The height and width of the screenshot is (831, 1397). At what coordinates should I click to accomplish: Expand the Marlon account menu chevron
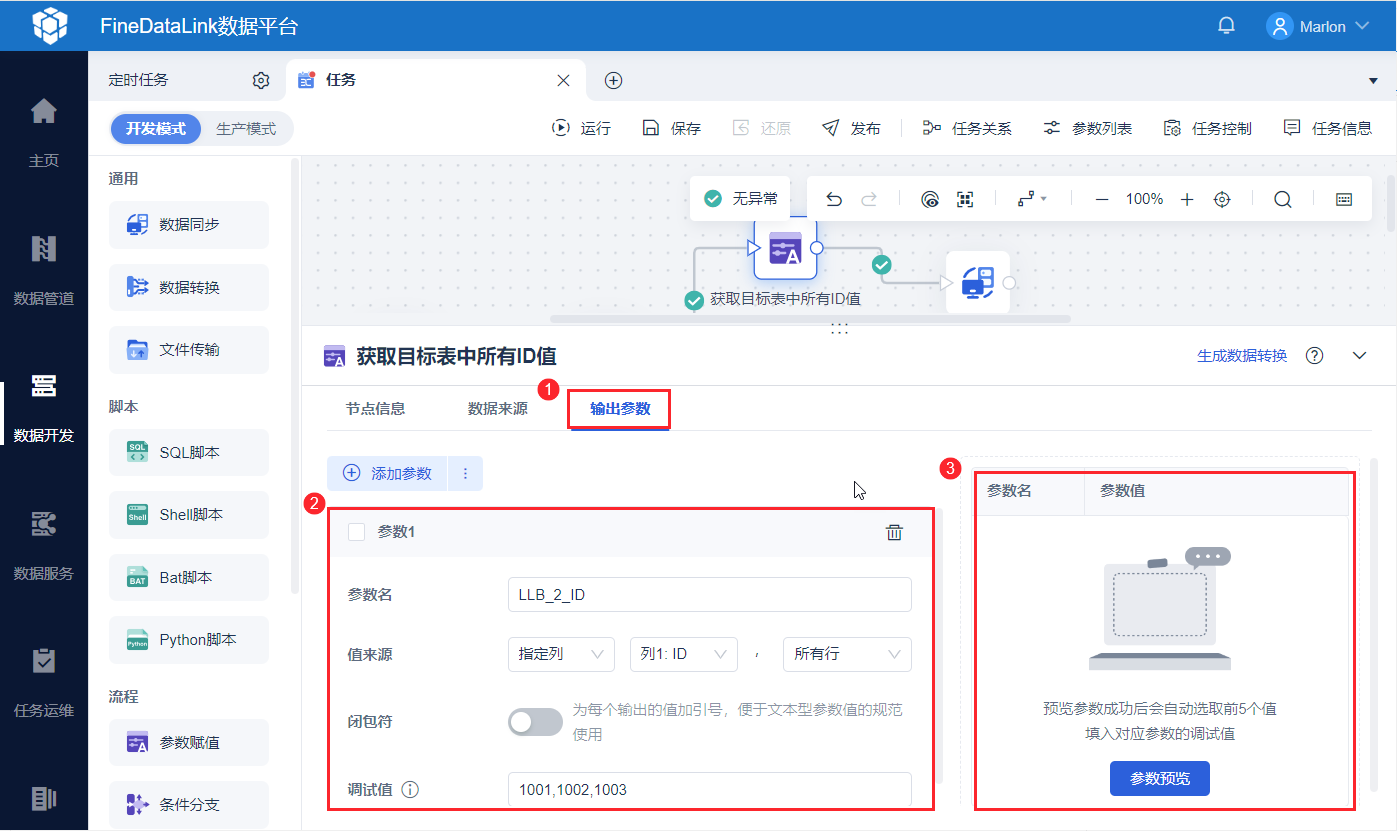[1362, 26]
